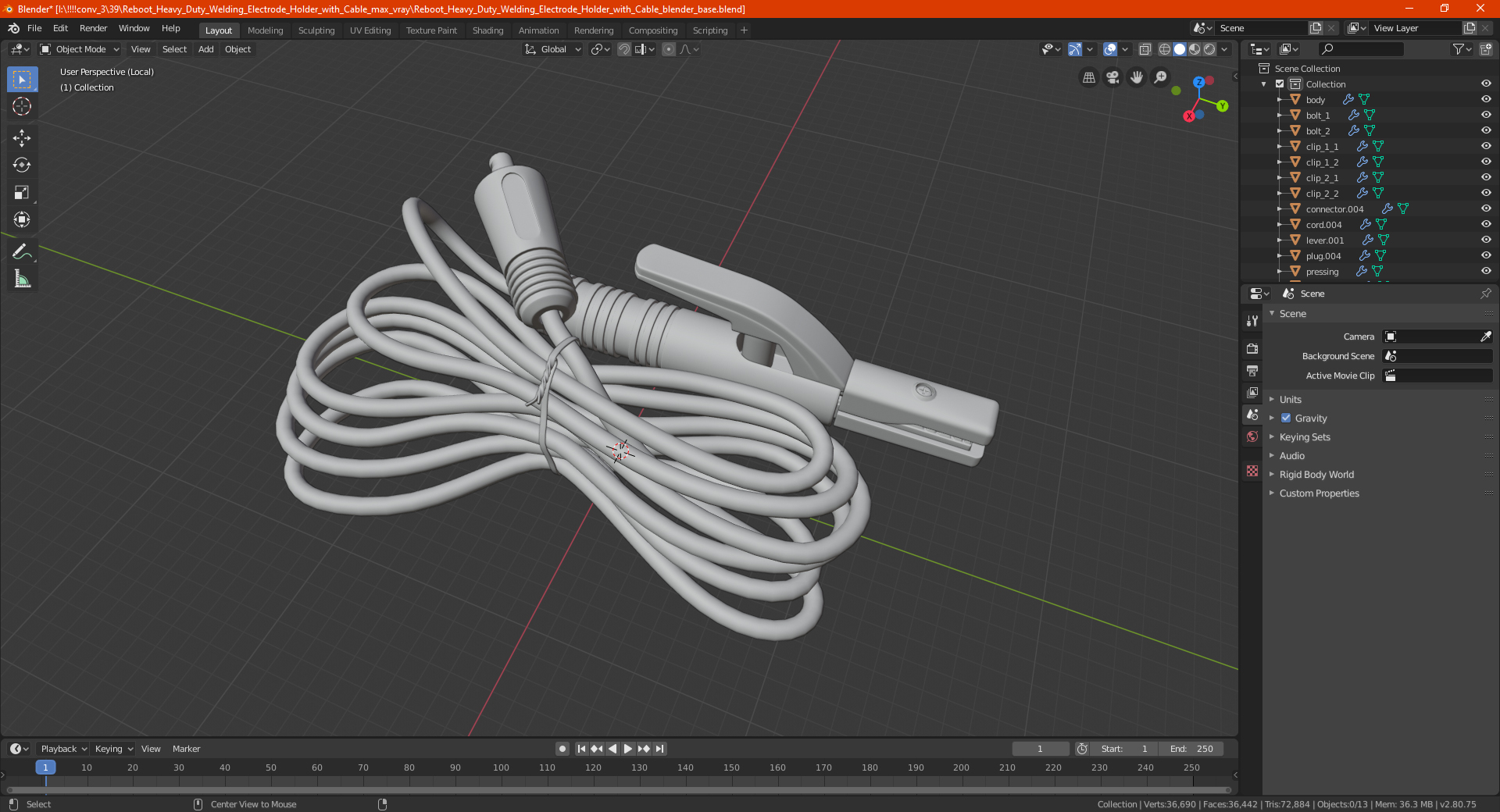Screen dimensions: 1500x812
Task: Select wireframe viewport shading
Action: coord(1164,49)
